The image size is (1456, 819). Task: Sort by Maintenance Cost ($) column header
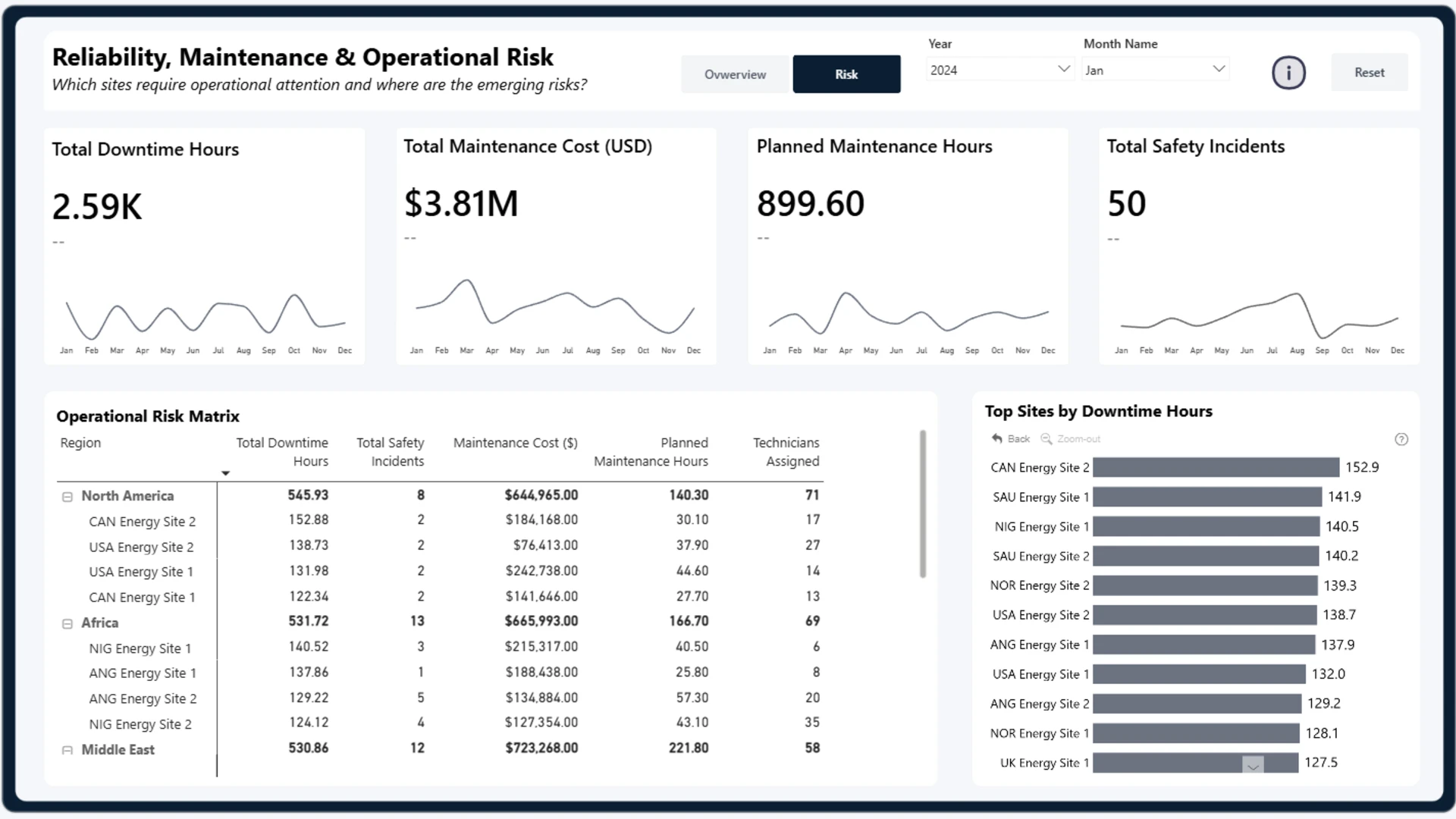515,443
